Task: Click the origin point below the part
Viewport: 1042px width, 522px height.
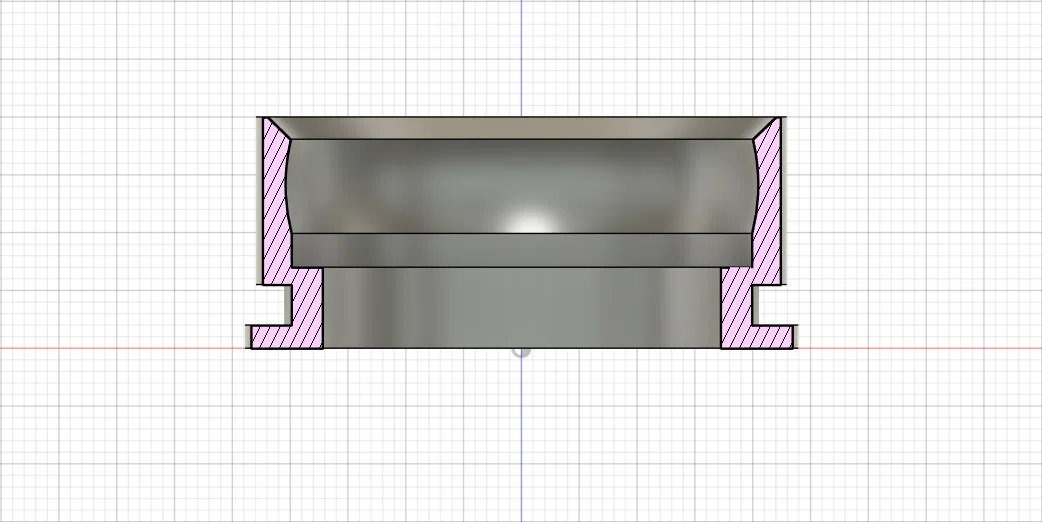Action: (521, 351)
